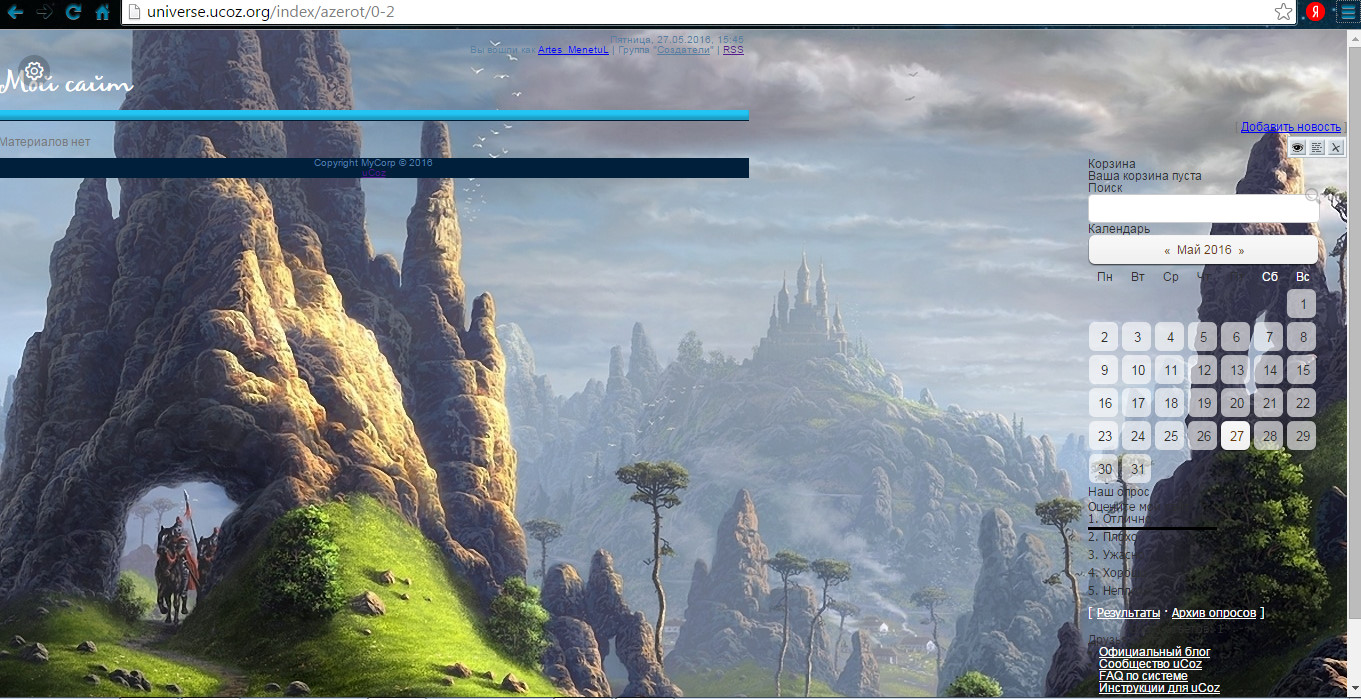
Task: Click the browser forward arrow
Action: coord(45,12)
